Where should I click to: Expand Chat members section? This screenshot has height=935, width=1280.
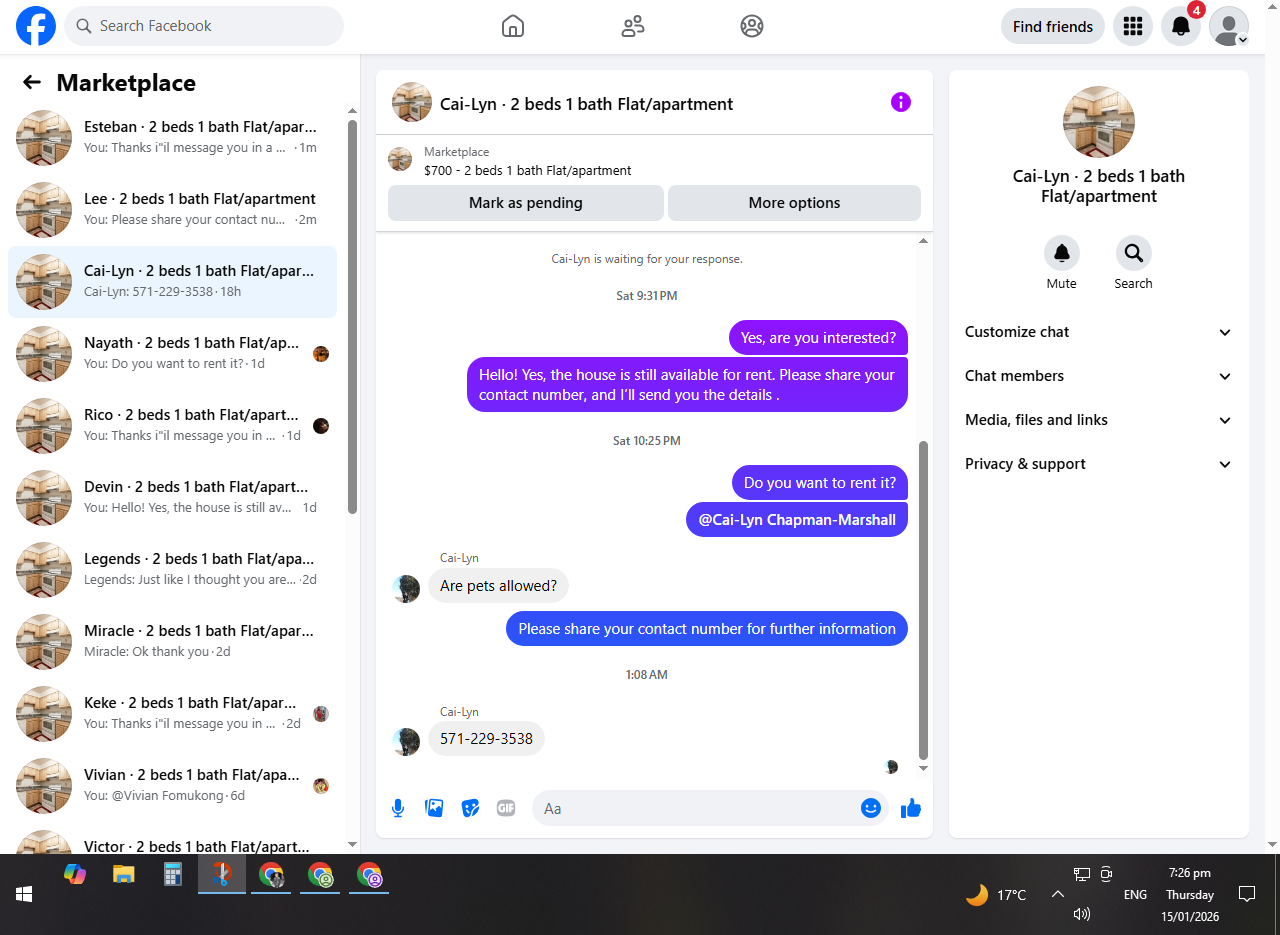click(x=1098, y=376)
